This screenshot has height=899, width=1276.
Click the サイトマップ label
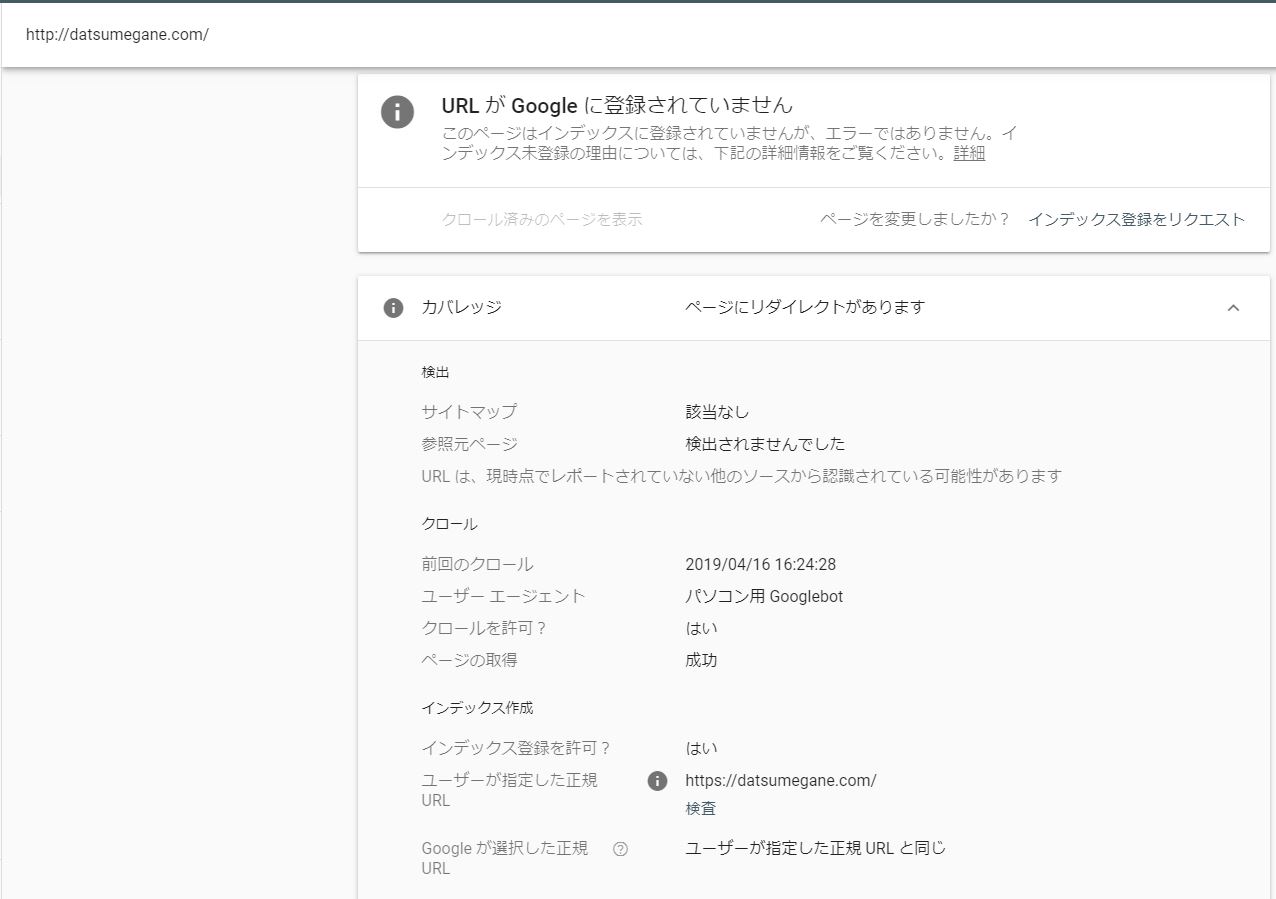point(469,411)
